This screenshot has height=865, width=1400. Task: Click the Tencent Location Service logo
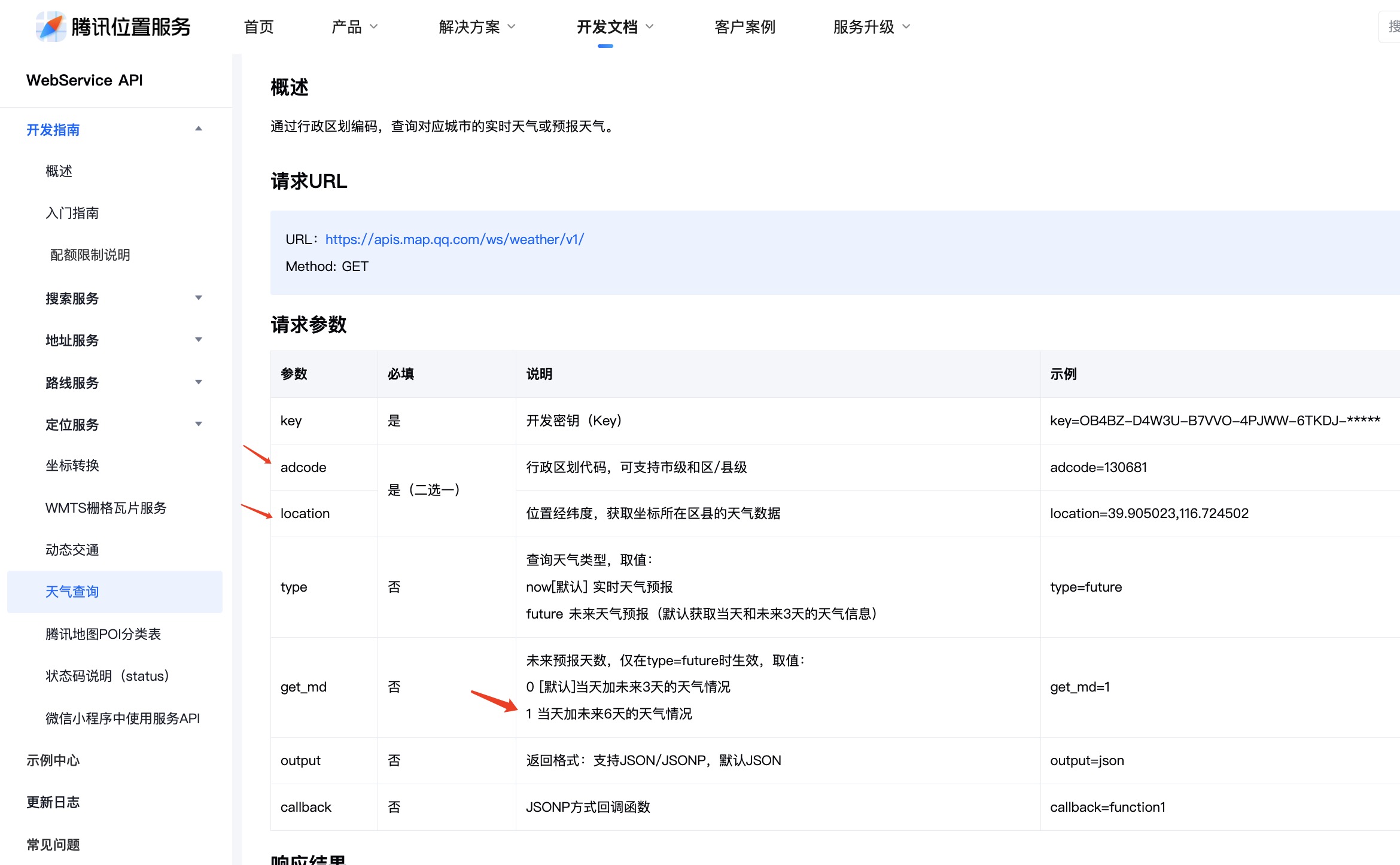(112, 27)
